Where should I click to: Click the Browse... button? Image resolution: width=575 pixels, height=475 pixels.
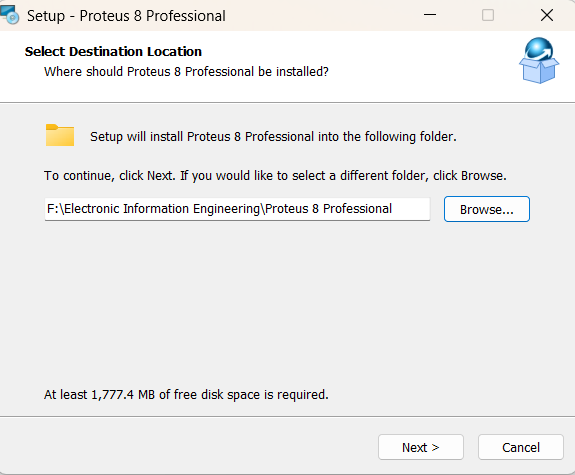pyautogui.click(x=487, y=209)
